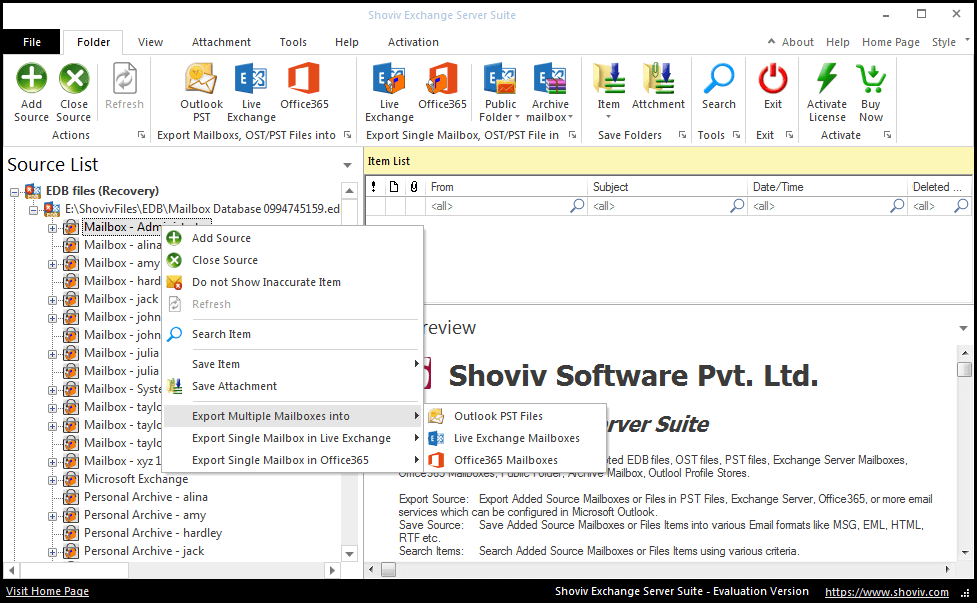Click the Close Source ribbon icon
Viewport: 977px width, 603px height.
(74, 78)
